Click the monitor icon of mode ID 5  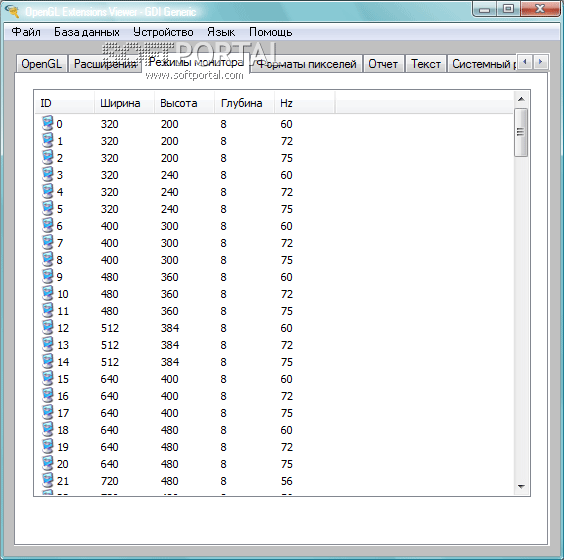(x=47, y=208)
